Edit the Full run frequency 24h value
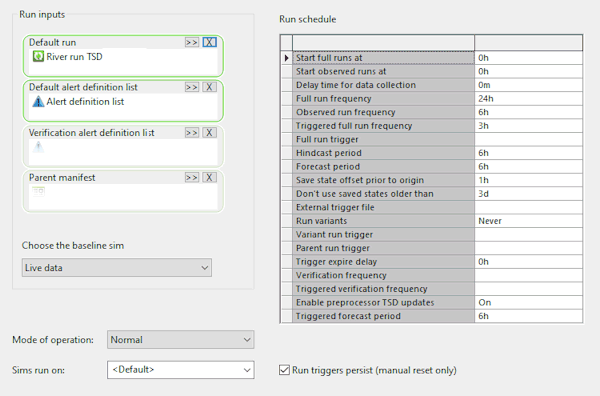600x396 pixels. click(x=528, y=99)
